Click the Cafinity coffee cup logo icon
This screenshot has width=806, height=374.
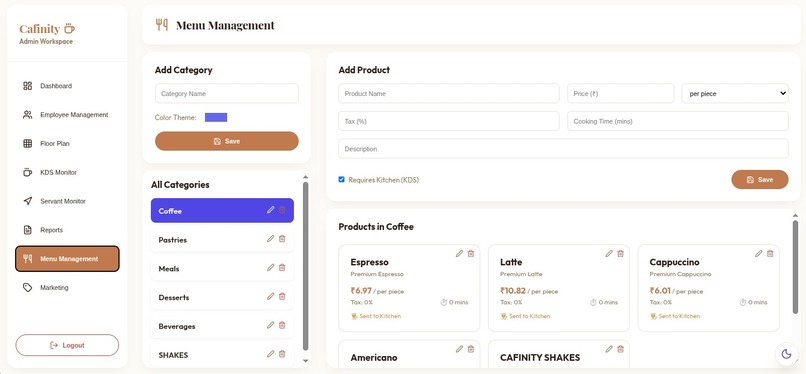(x=69, y=29)
